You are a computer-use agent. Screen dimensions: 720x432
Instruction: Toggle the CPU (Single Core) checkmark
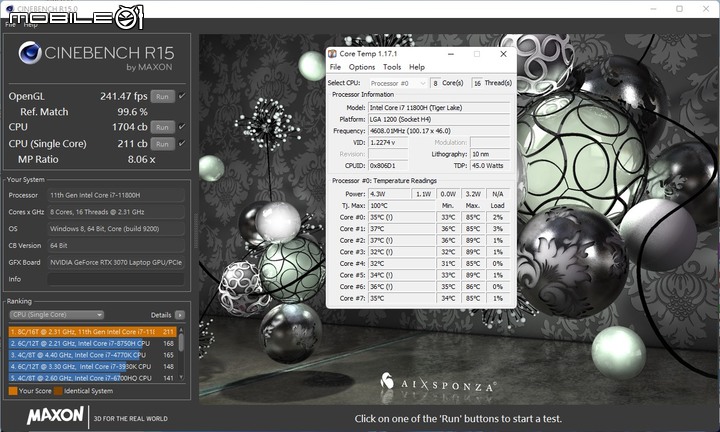pos(182,143)
